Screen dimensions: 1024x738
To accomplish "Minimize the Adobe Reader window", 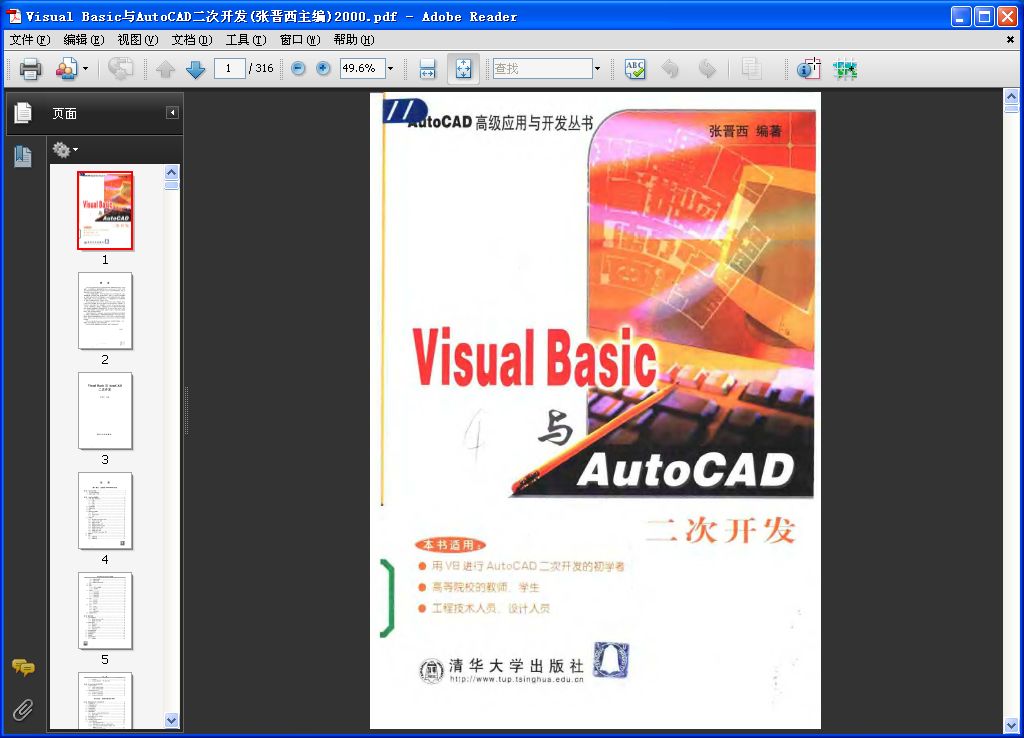I will point(961,16).
